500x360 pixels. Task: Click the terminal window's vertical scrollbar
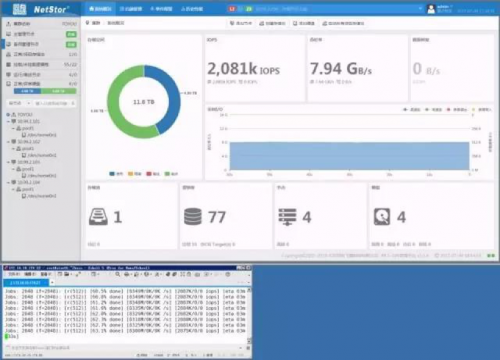point(248,315)
